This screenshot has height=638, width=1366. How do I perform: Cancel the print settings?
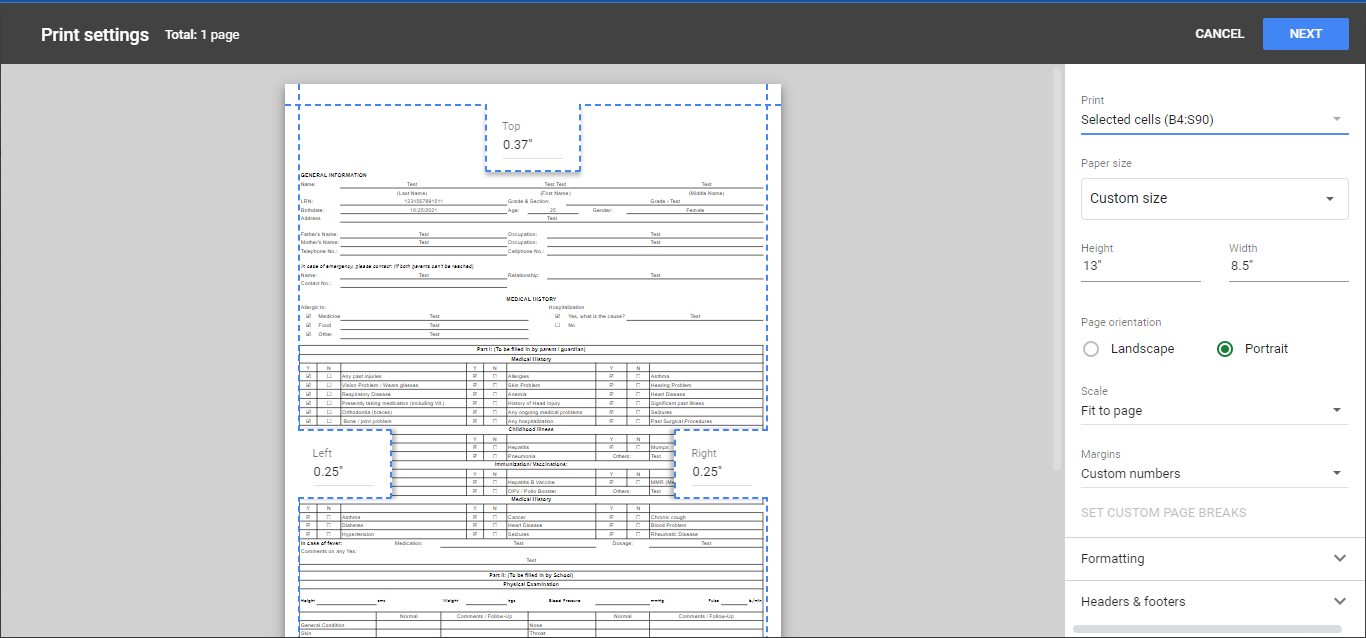[1220, 34]
